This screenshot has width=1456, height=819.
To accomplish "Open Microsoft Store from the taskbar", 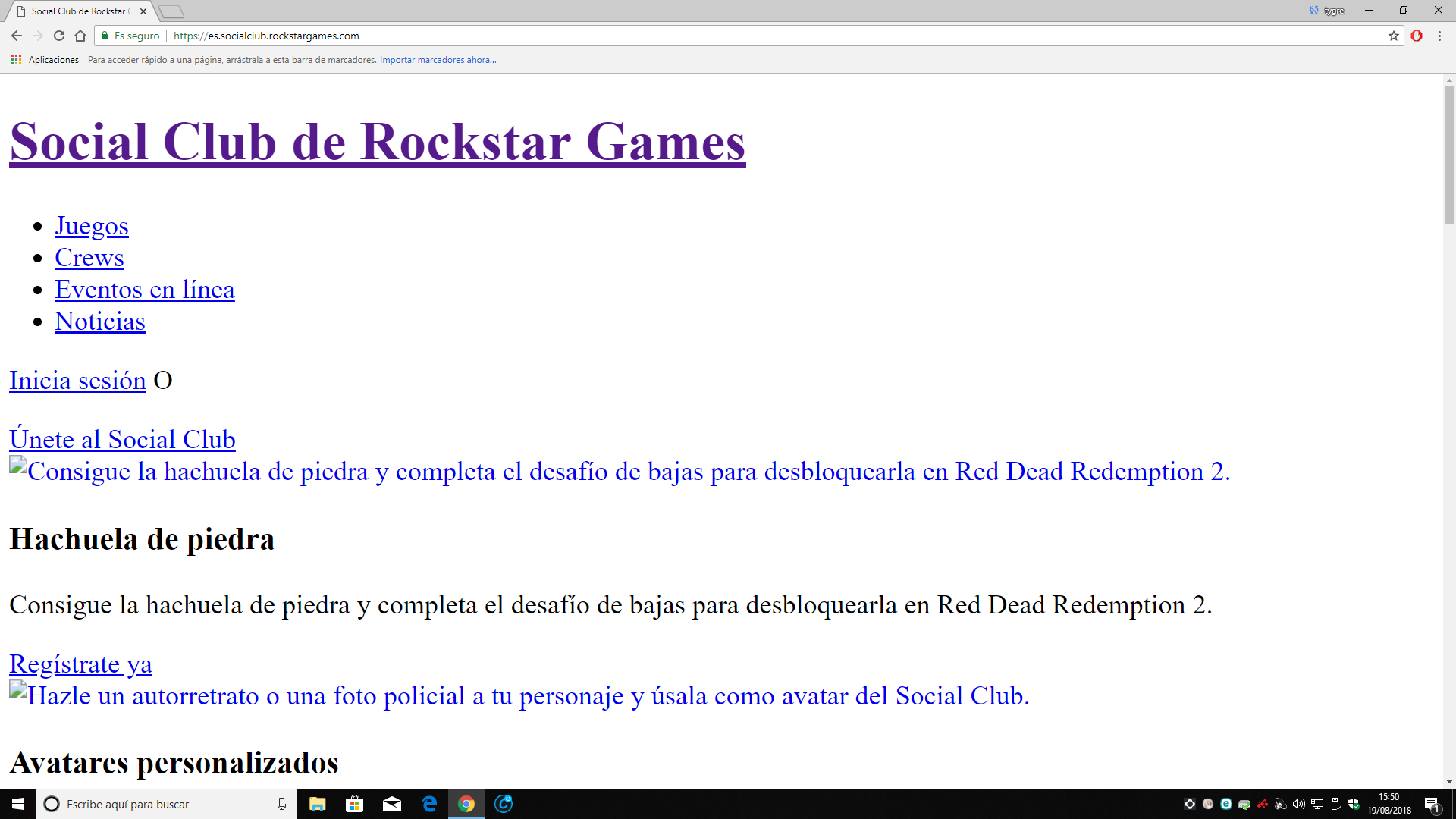I will 354,804.
